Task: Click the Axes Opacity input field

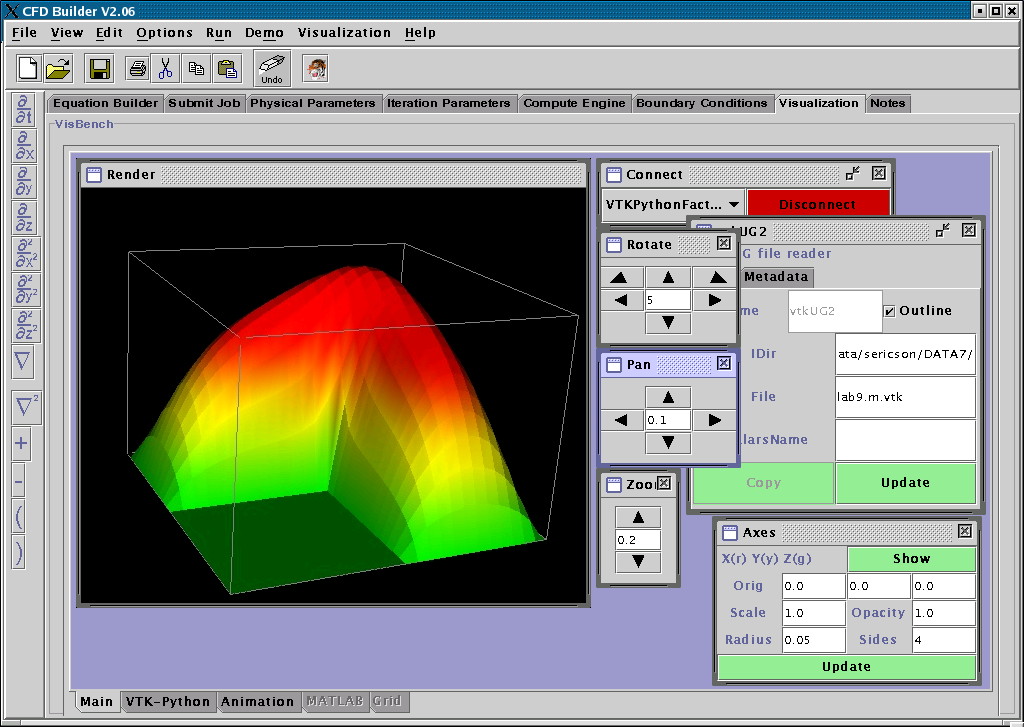Action: click(943, 613)
